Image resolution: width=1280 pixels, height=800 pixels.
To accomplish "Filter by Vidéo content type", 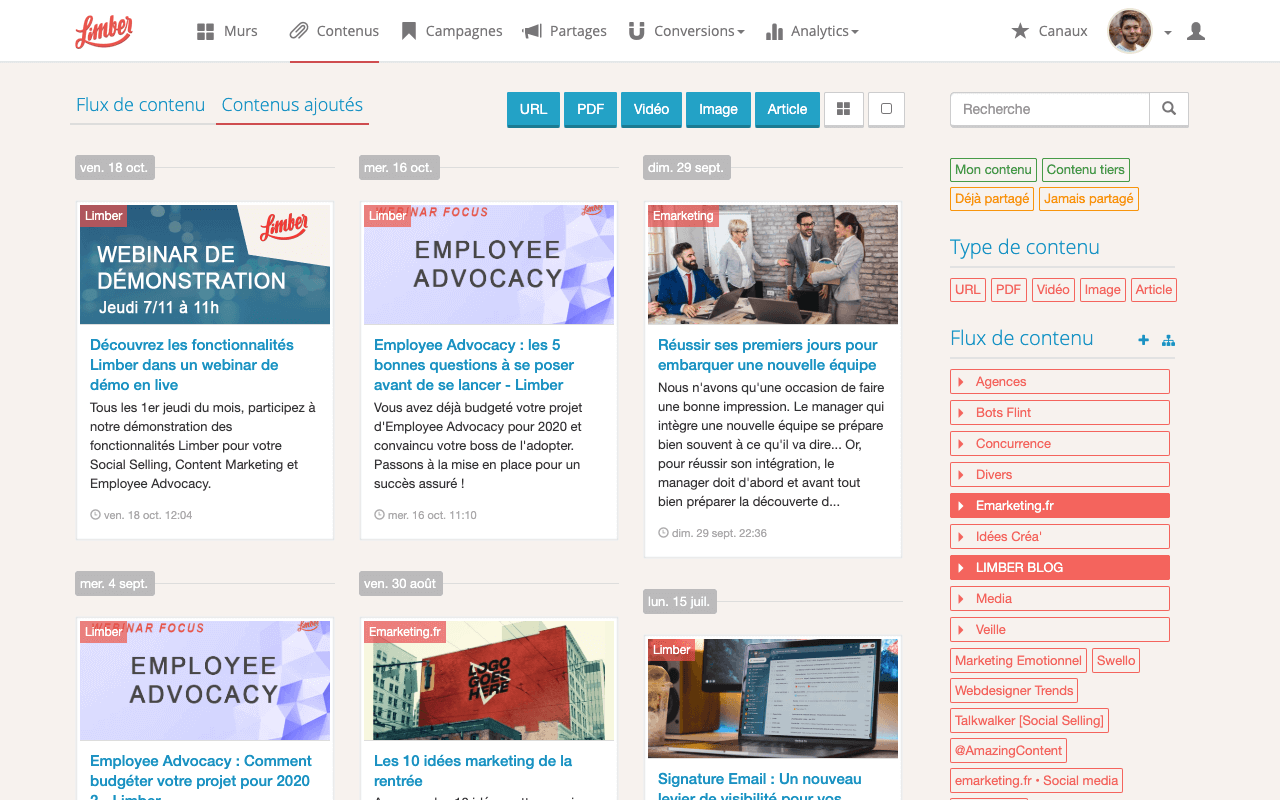I will [1053, 290].
